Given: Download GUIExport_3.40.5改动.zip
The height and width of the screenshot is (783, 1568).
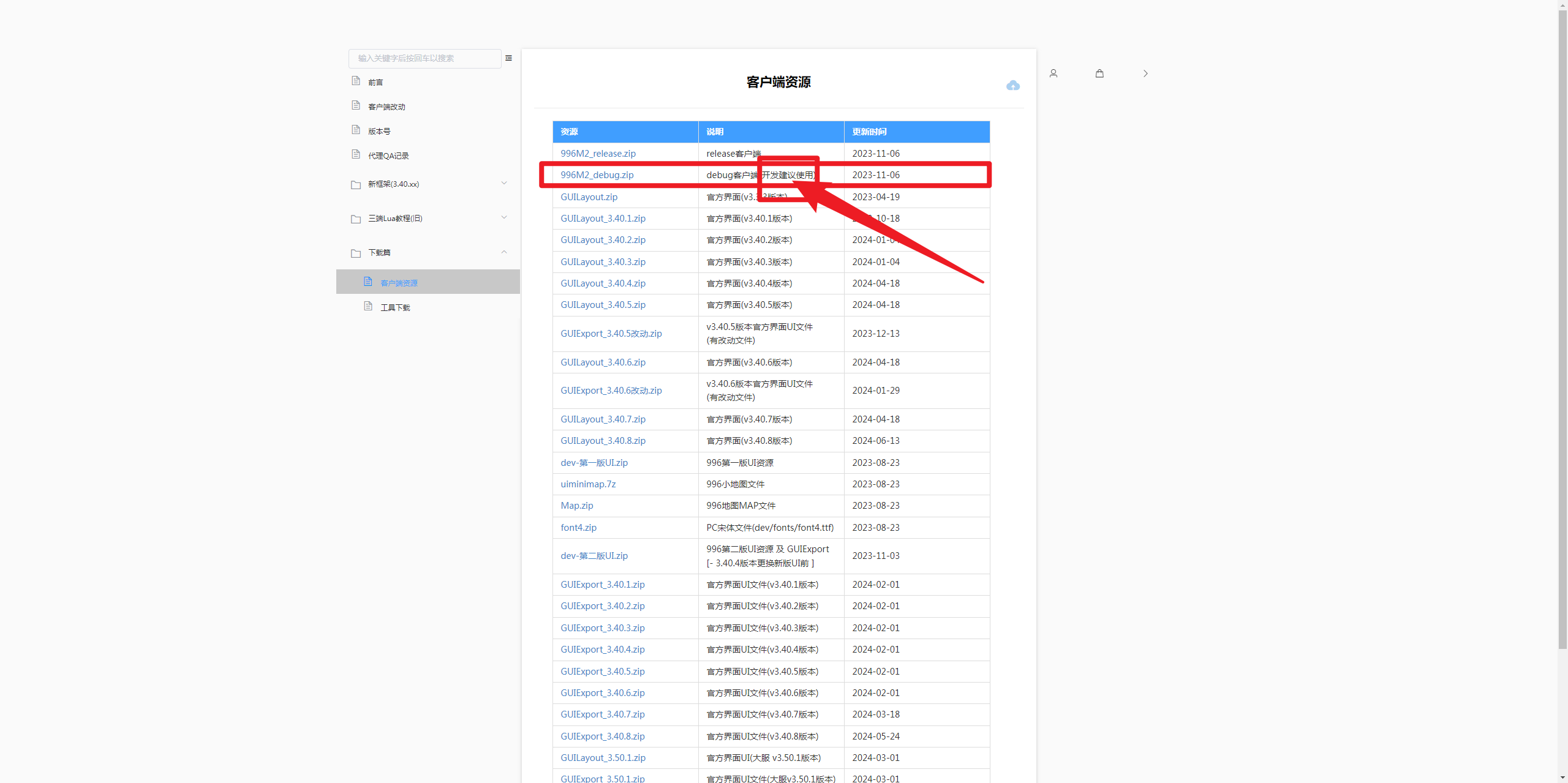Looking at the screenshot, I should click(611, 334).
